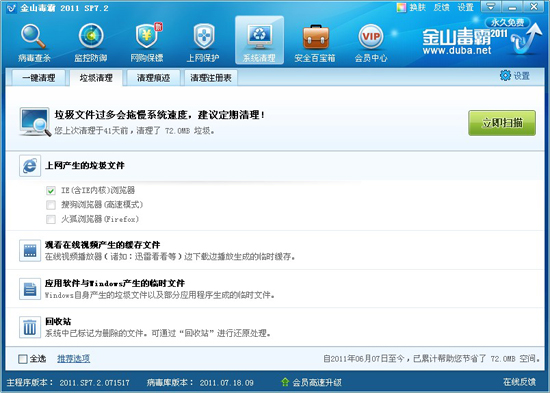550x393 pixels.
Task: Toggle the 搜狗浏览器(高速模式) checkbox
Action: (x=51, y=205)
